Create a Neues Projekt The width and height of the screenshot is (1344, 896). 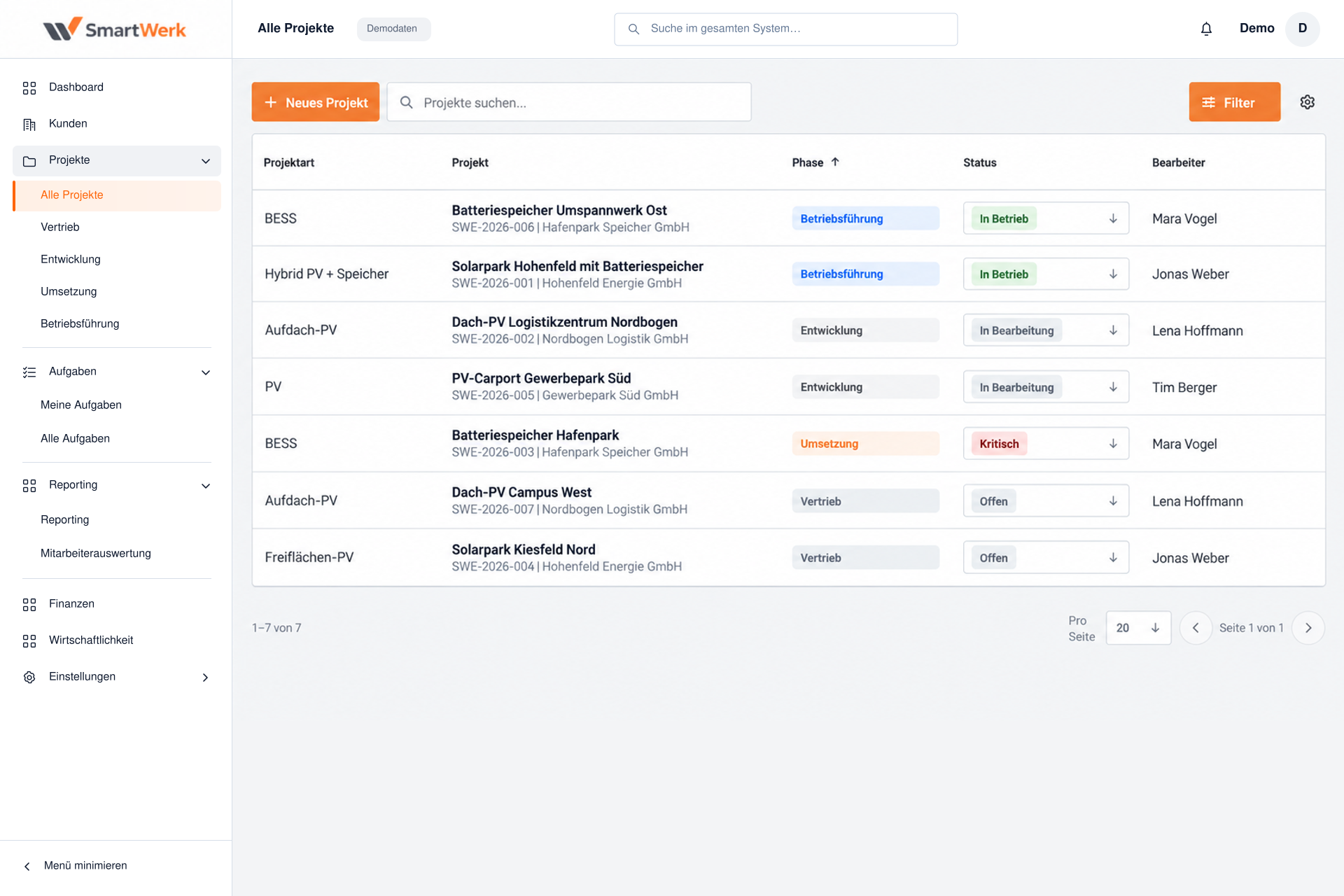click(316, 102)
